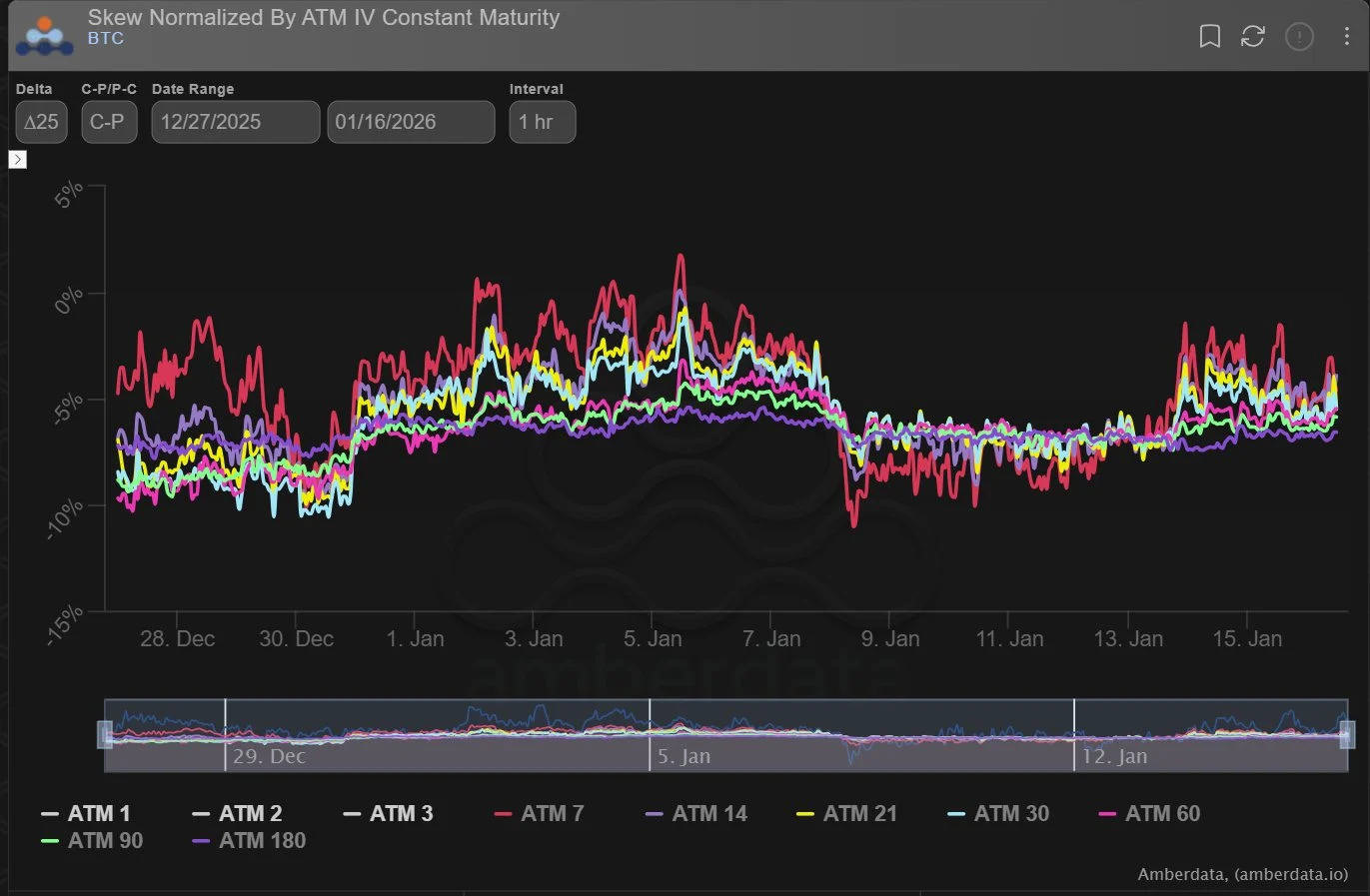Click the BTC subtitle text
The width and height of the screenshot is (1370, 896).
(x=106, y=39)
